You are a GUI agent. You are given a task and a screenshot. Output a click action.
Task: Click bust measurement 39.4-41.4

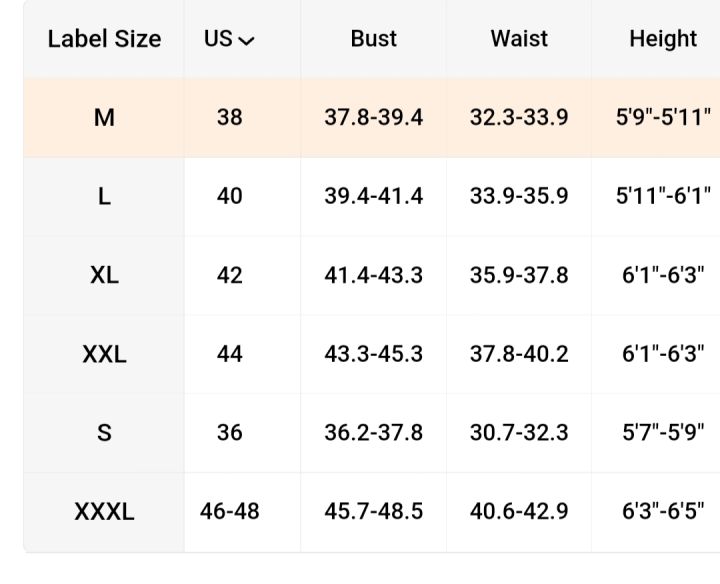373,197
